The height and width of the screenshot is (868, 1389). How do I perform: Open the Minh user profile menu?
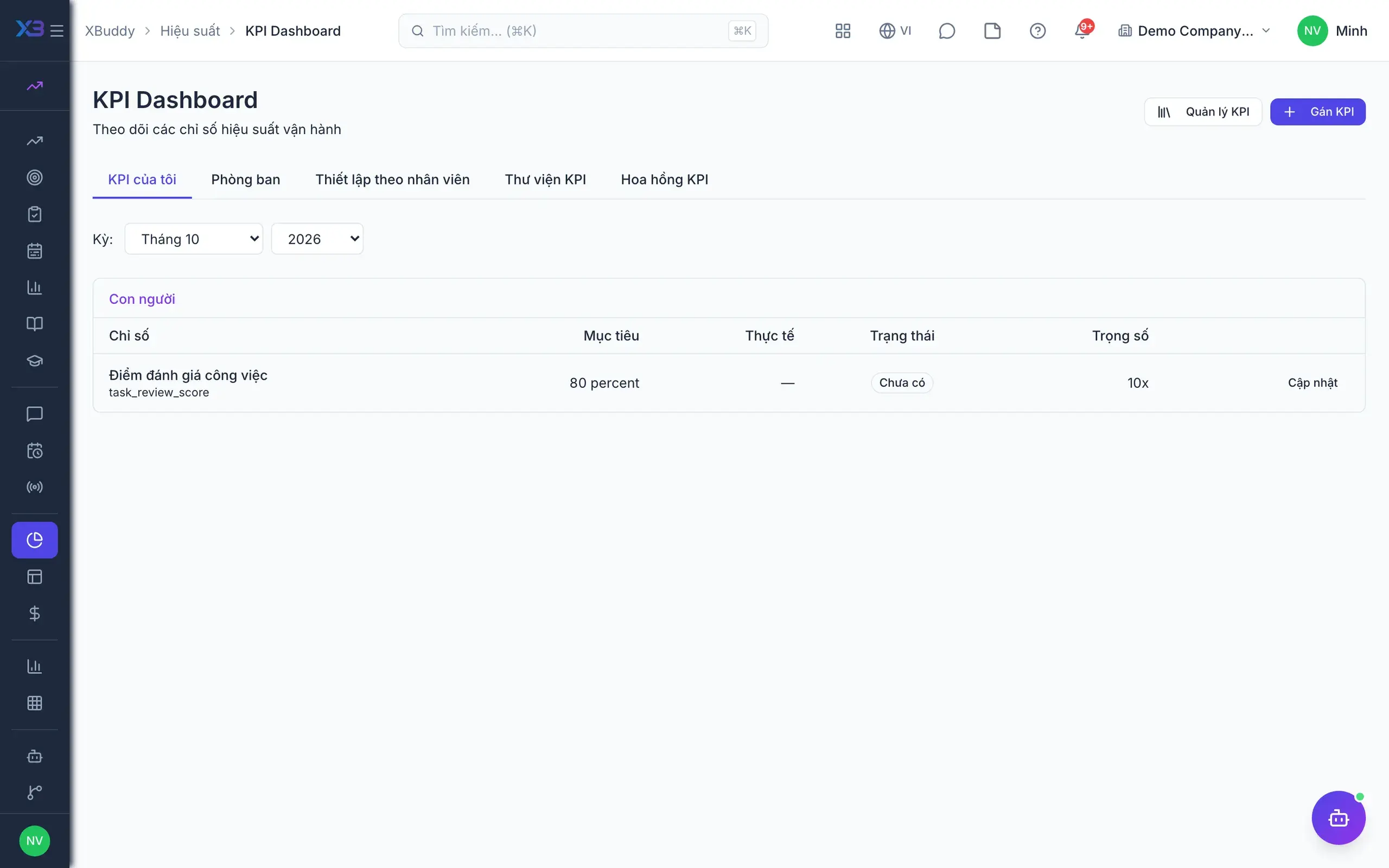(x=1331, y=31)
